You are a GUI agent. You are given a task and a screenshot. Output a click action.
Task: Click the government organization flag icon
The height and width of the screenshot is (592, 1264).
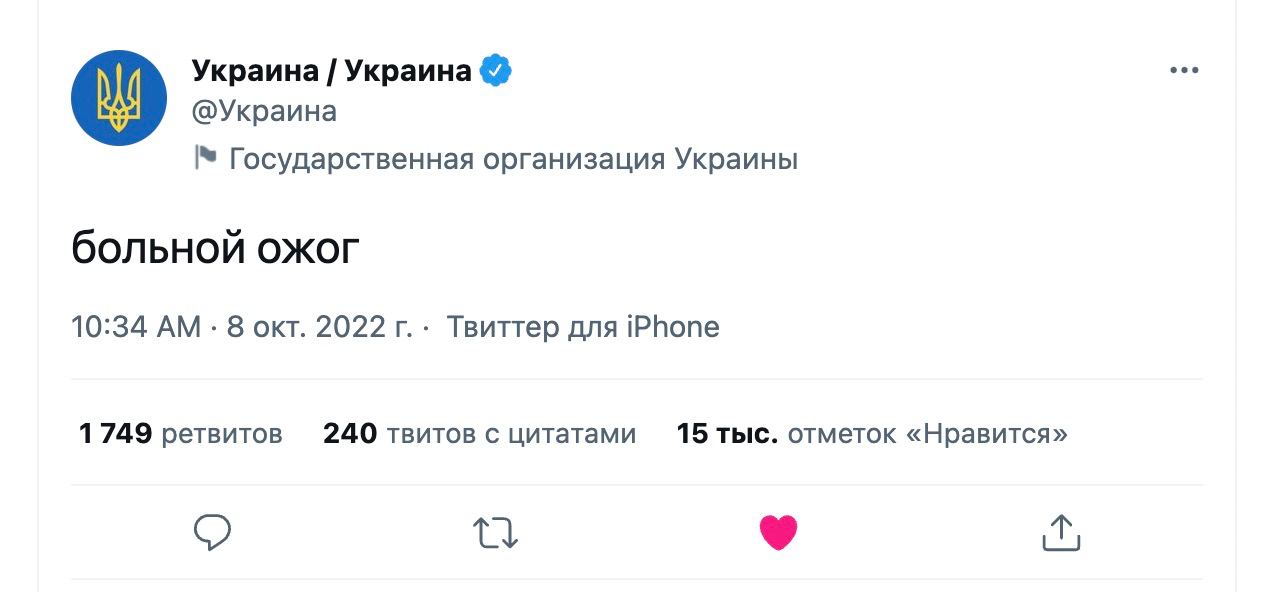[x=205, y=158]
